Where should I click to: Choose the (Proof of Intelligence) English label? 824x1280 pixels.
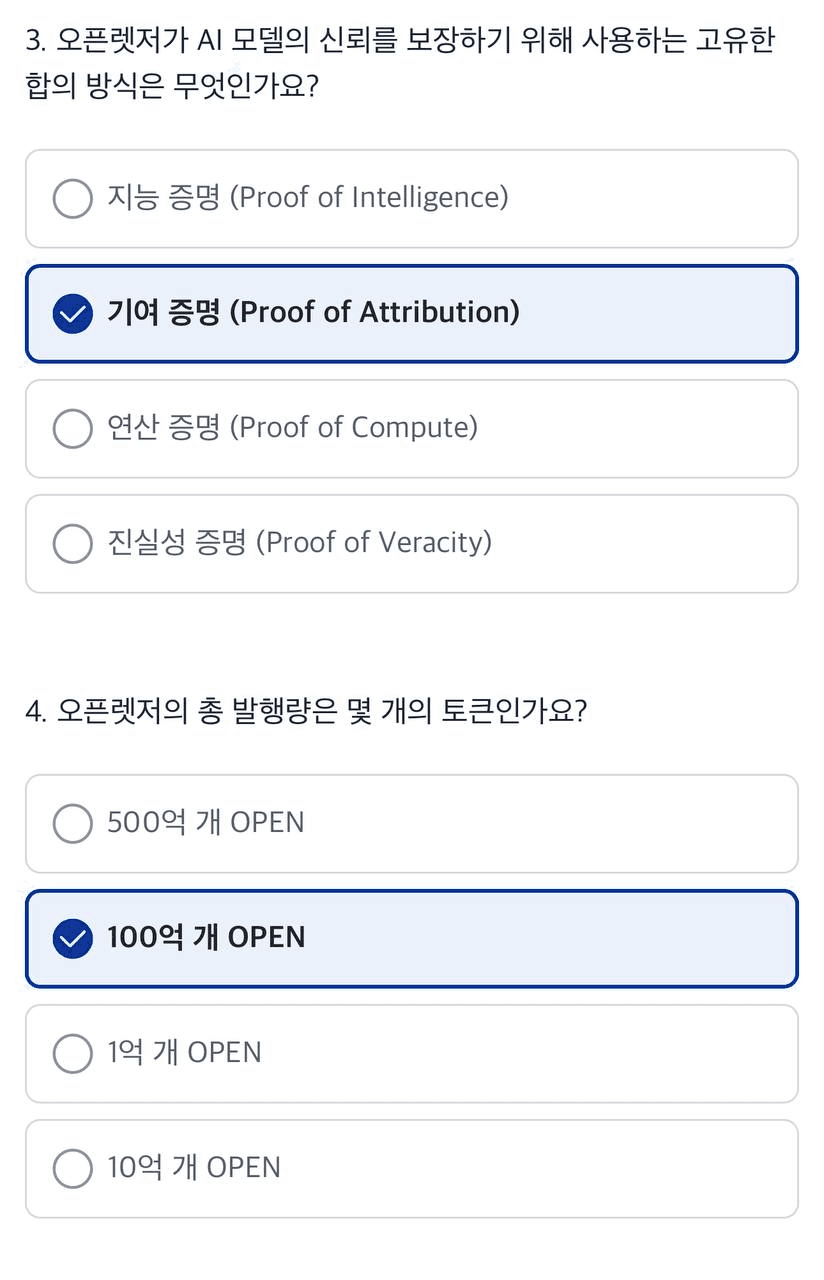pyautogui.click(x=369, y=198)
